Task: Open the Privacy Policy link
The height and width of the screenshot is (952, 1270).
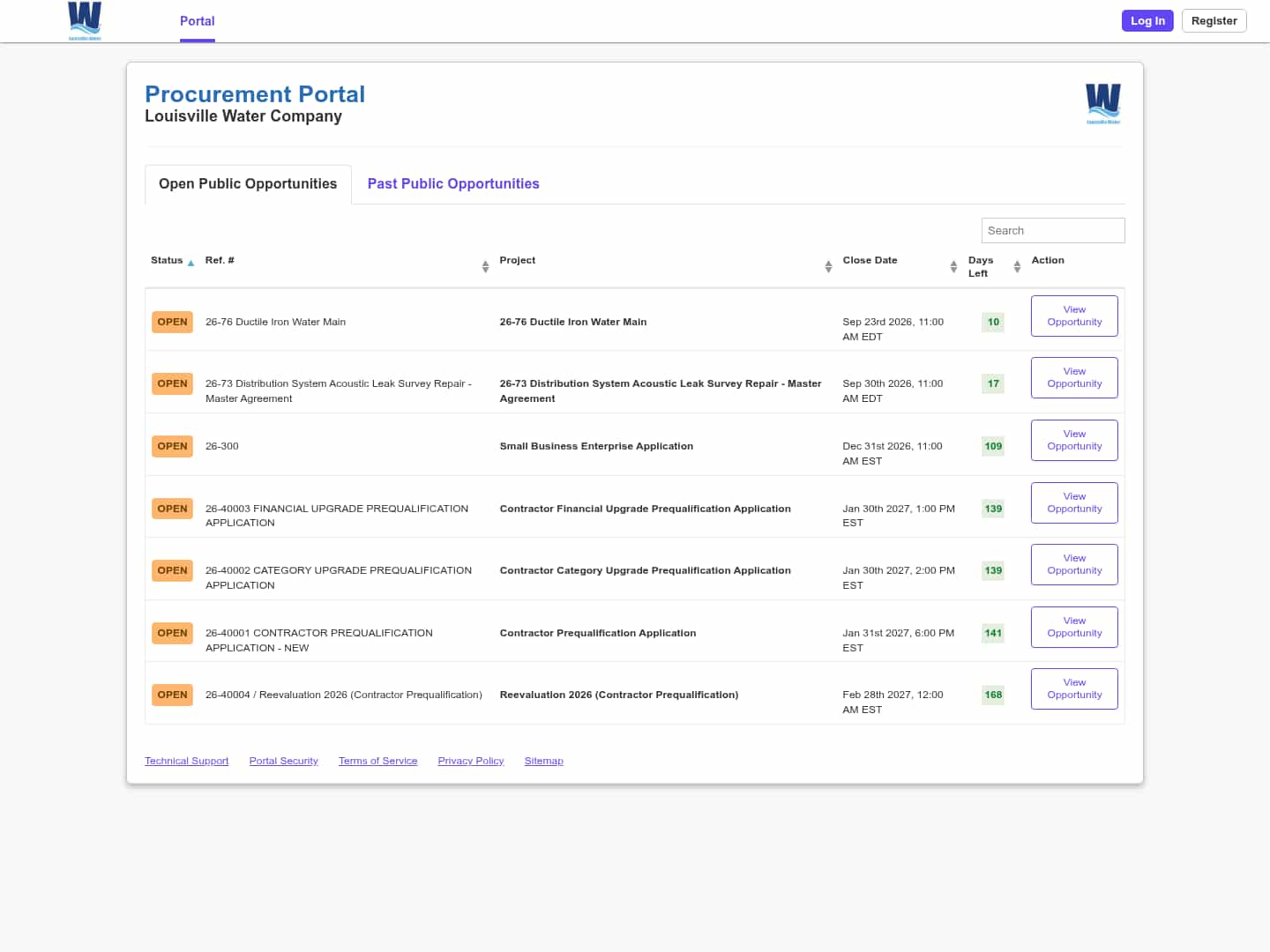Action: 471,761
